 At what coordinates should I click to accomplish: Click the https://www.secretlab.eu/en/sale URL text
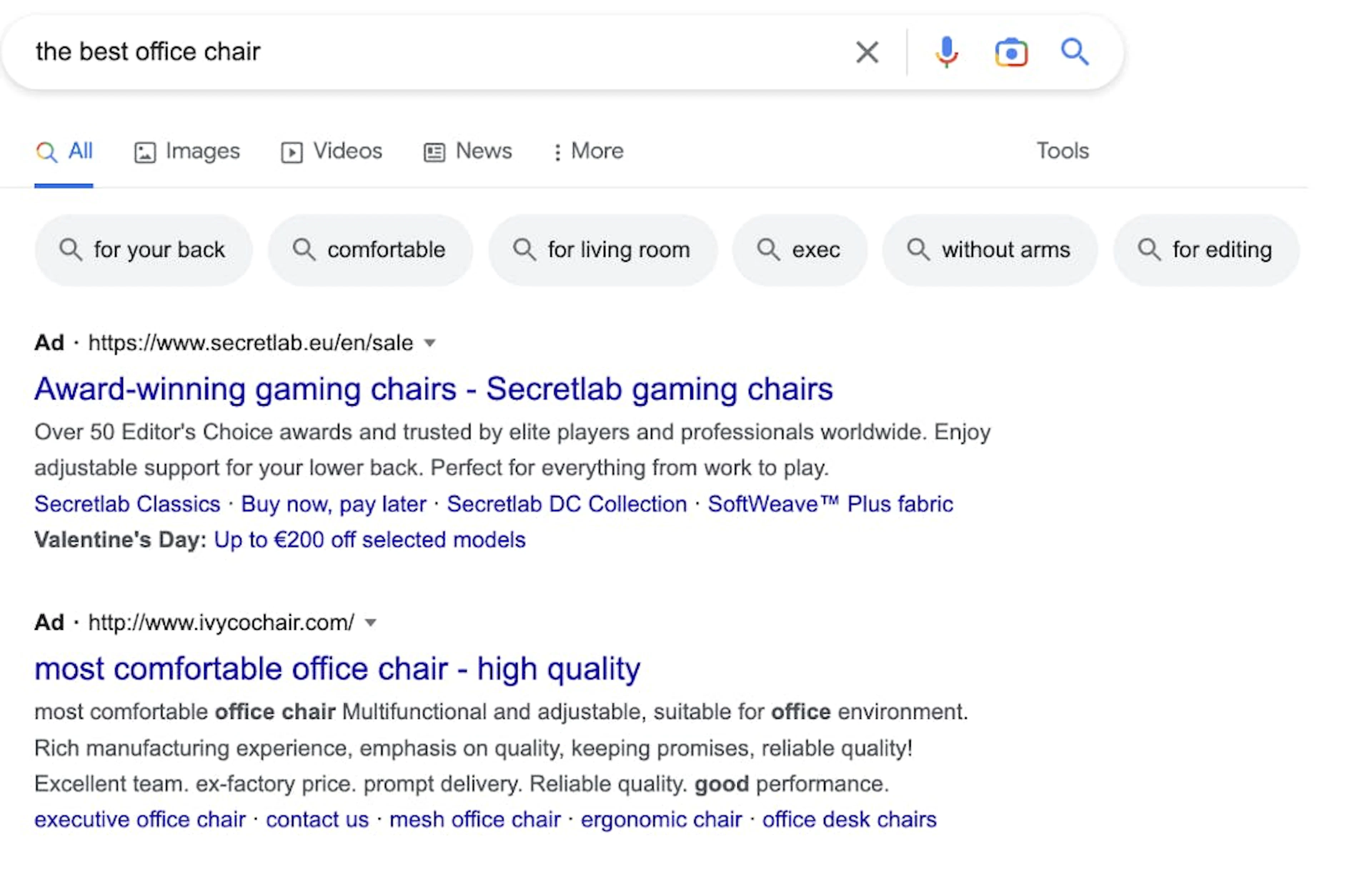pyautogui.click(x=251, y=344)
